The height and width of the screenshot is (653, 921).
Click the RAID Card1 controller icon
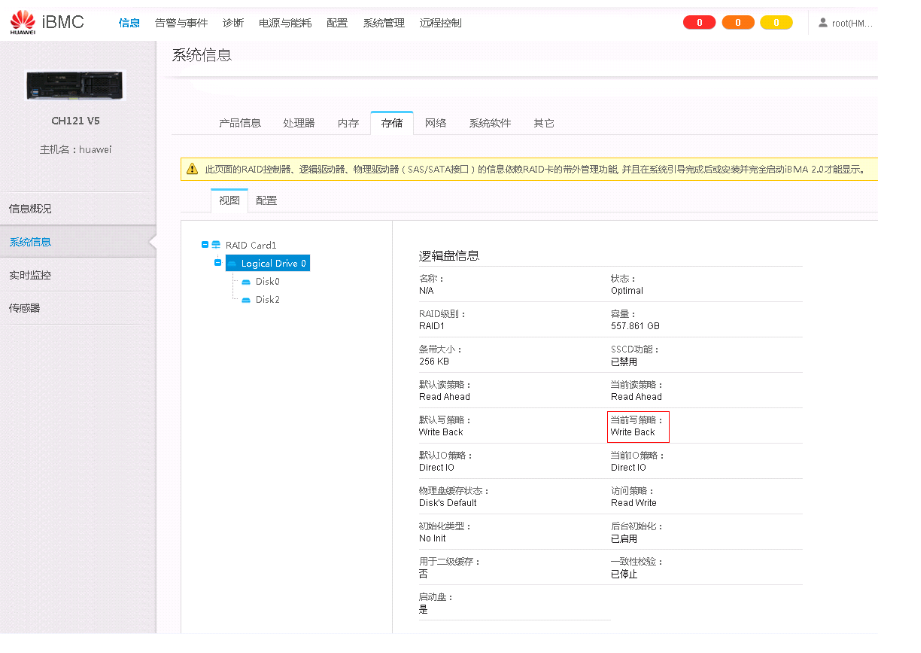click(214, 244)
